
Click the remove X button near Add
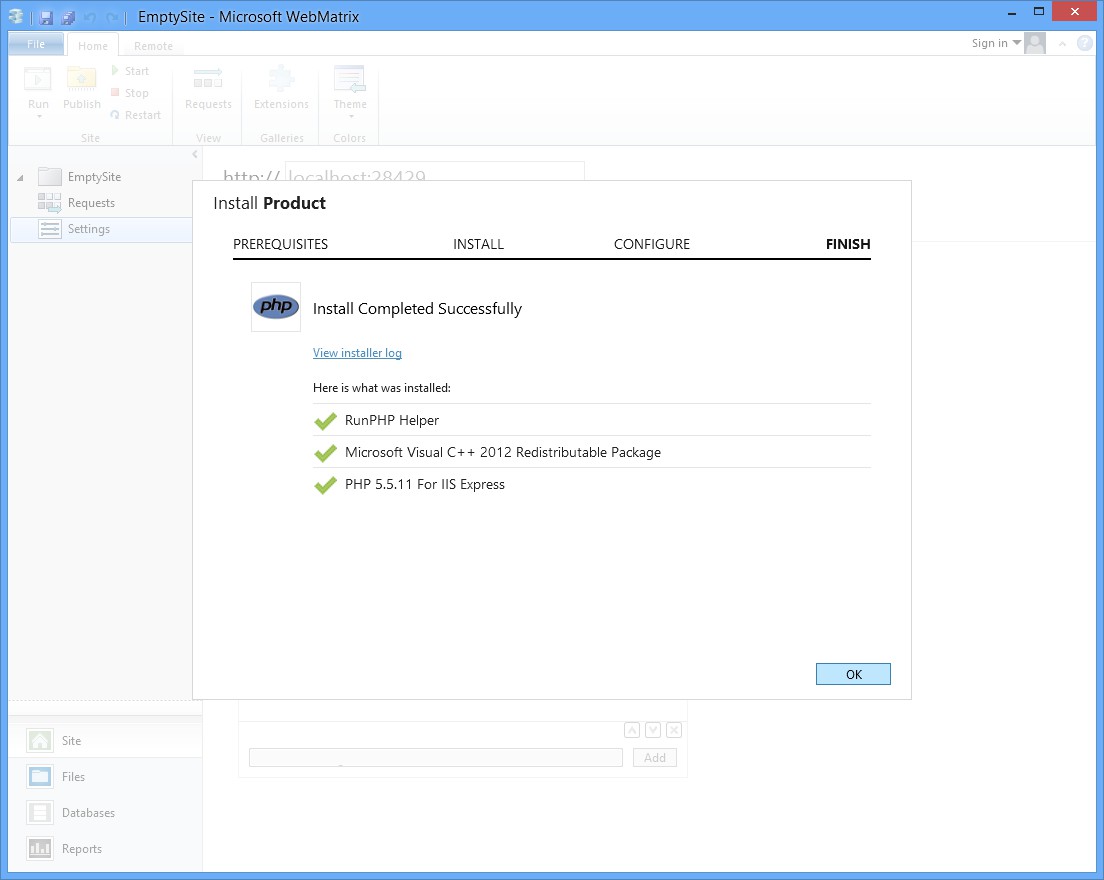pos(674,730)
